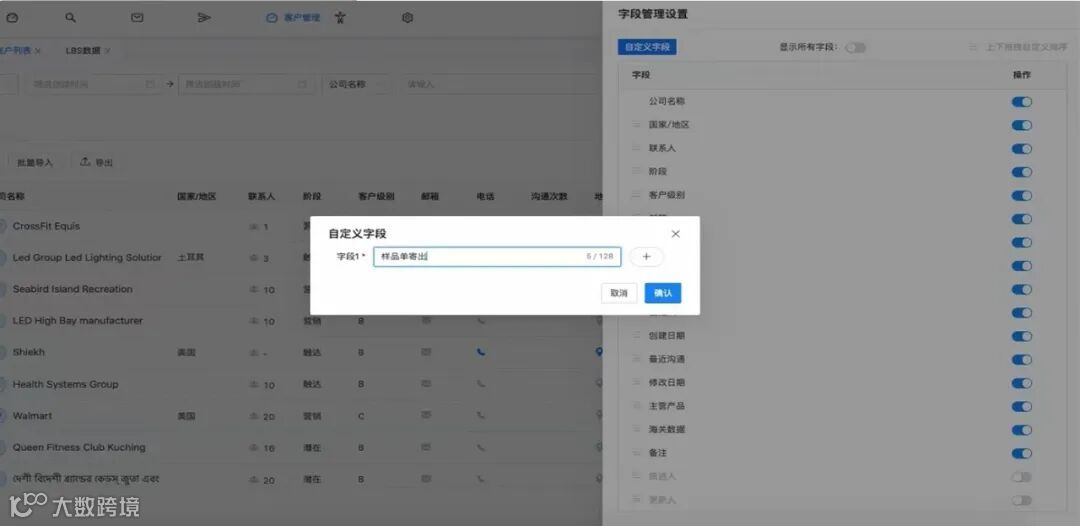Click the drag handle beside 国家/地区
The height and width of the screenshot is (526, 1080).
tap(636, 125)
